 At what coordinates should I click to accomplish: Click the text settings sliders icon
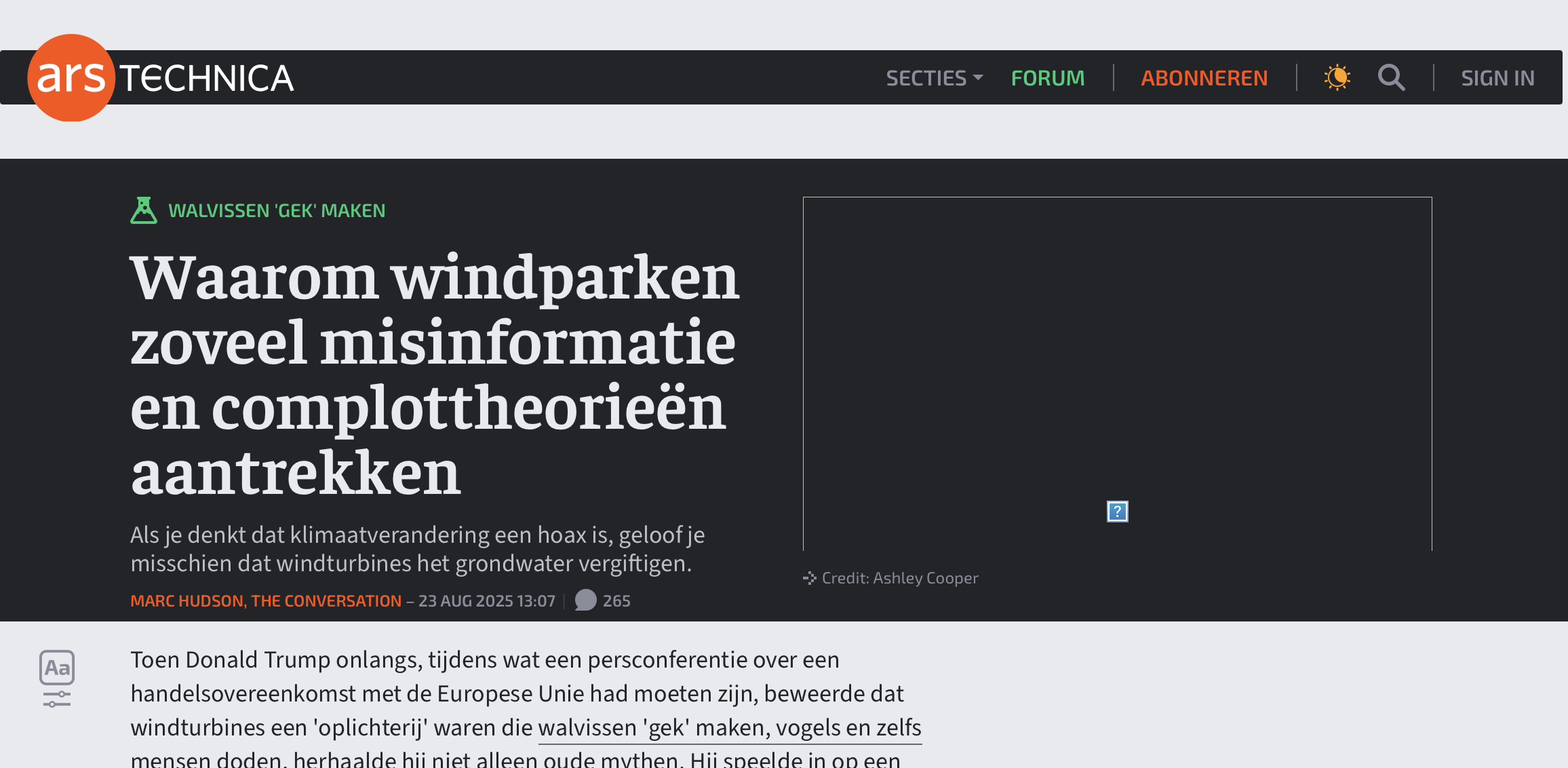pyautogui.click(x=57, y=699)
